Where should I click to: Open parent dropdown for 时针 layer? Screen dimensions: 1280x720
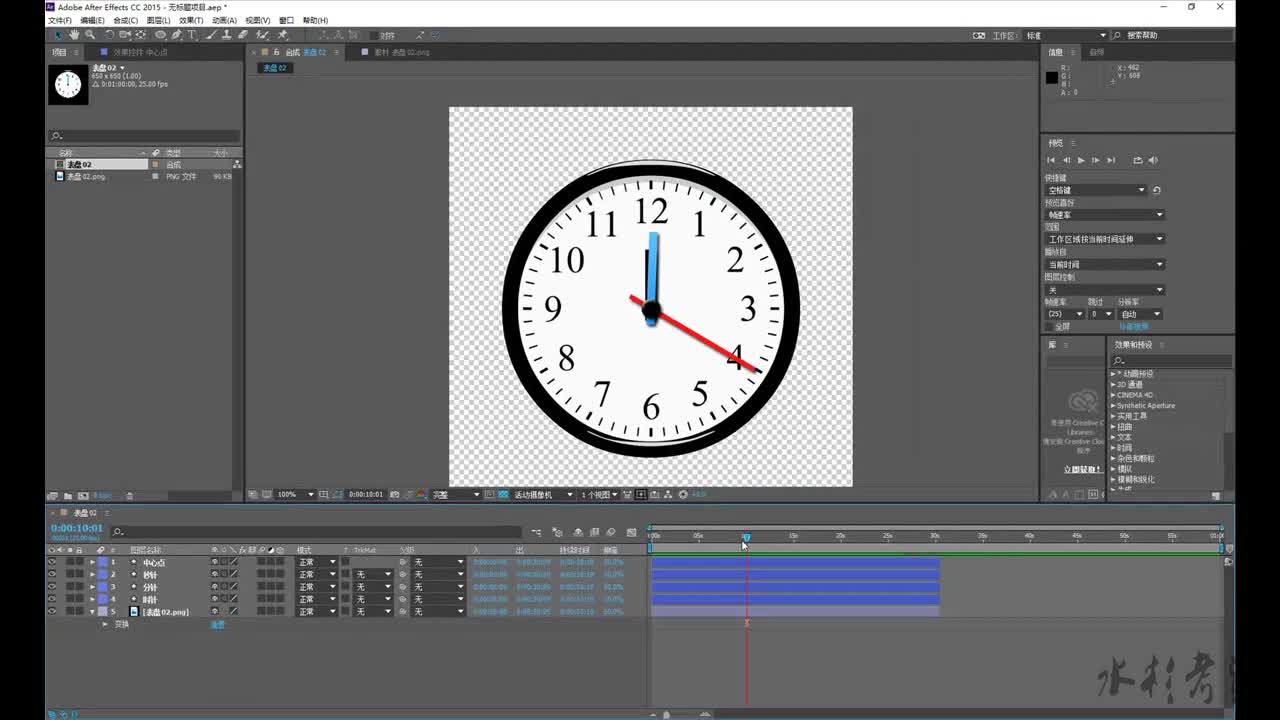pos(439,599)
